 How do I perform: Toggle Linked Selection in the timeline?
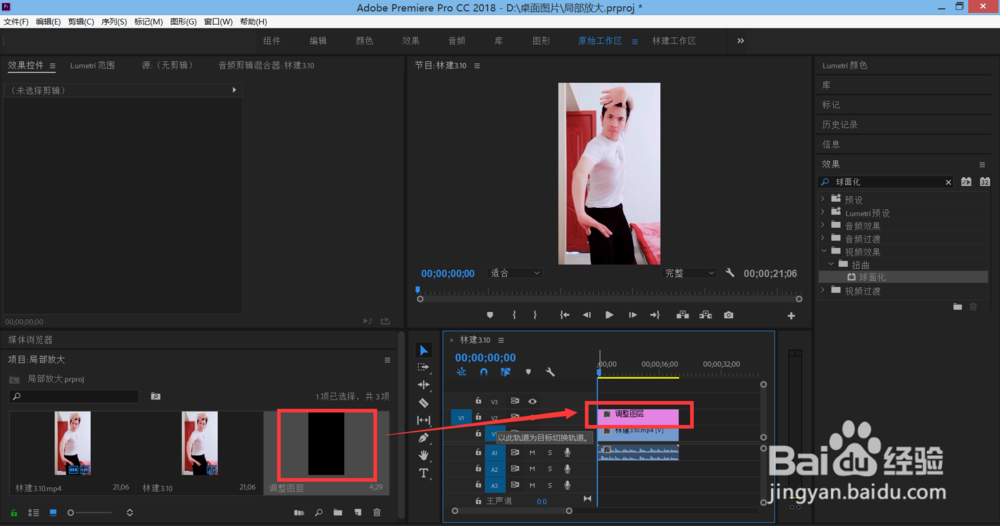point(505,372)
